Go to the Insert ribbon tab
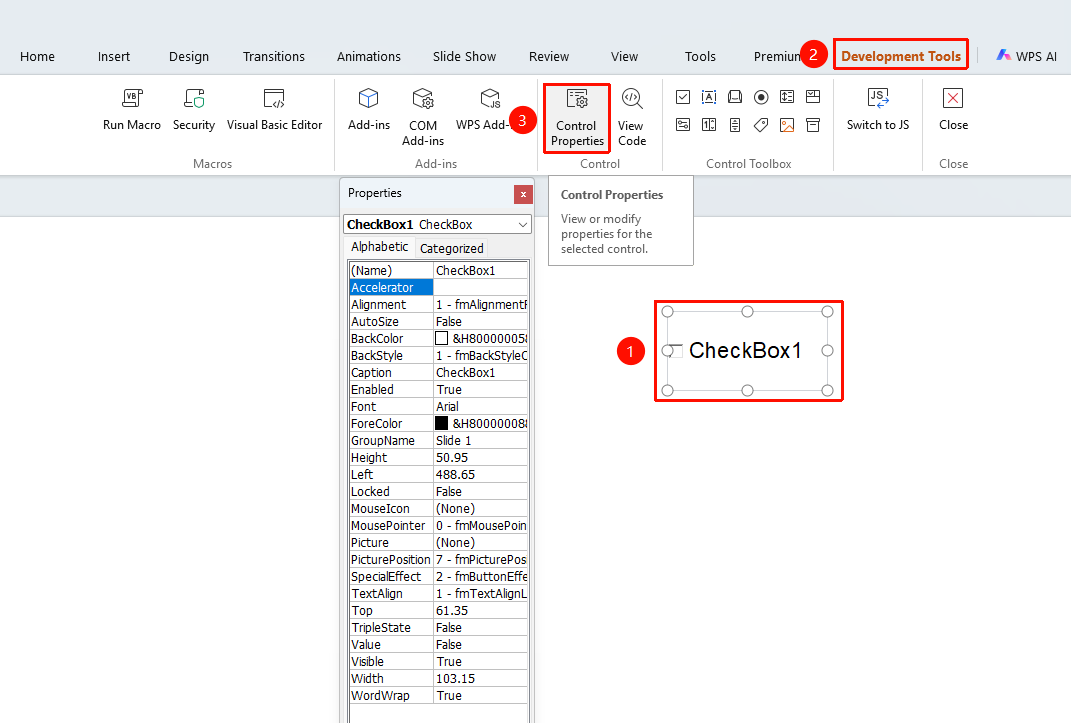This screenshot has height=723, width=1071. [113, 57]
